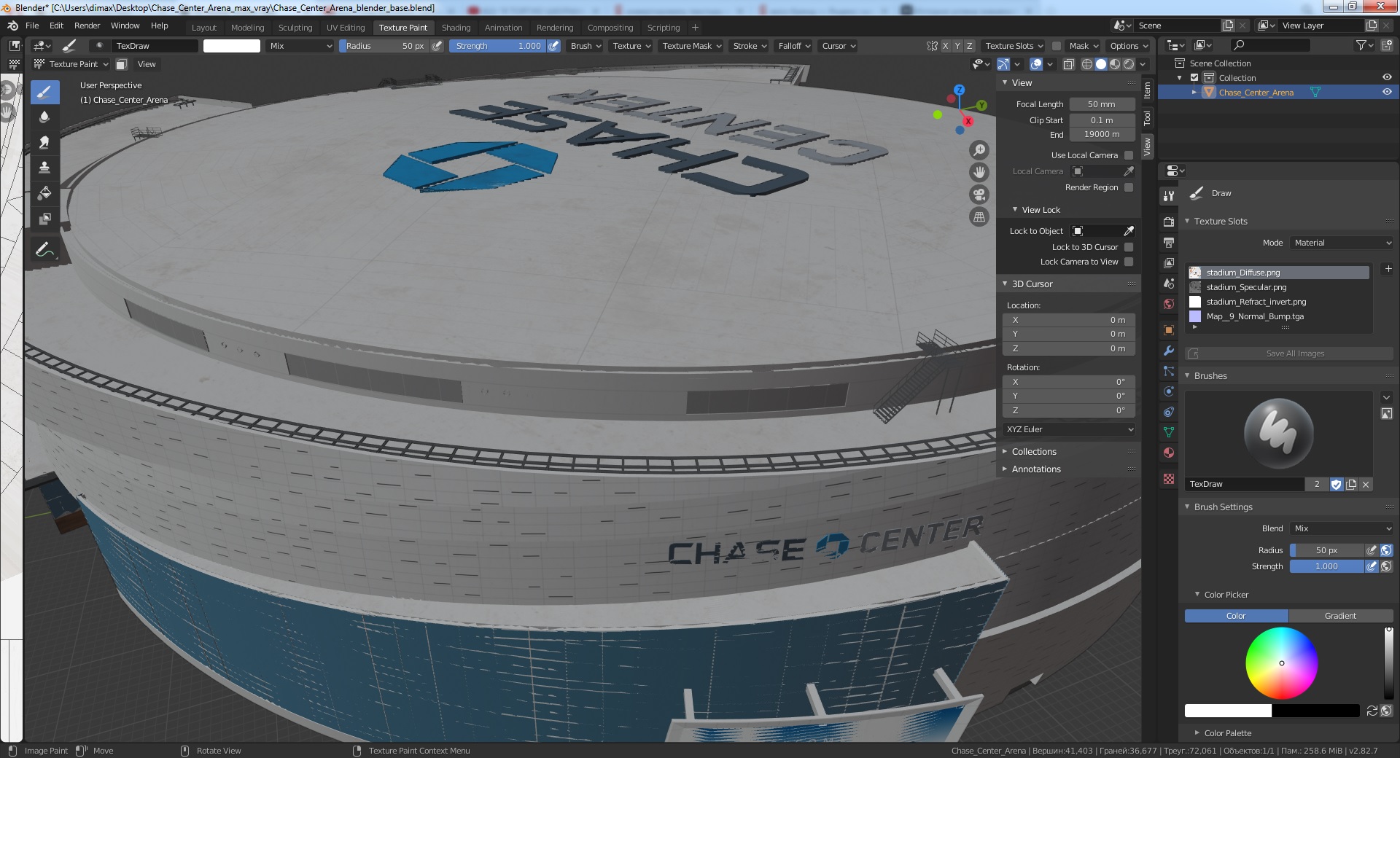Open the File menu
This screenshot has width=1400, height=844.
click(32, 26)
